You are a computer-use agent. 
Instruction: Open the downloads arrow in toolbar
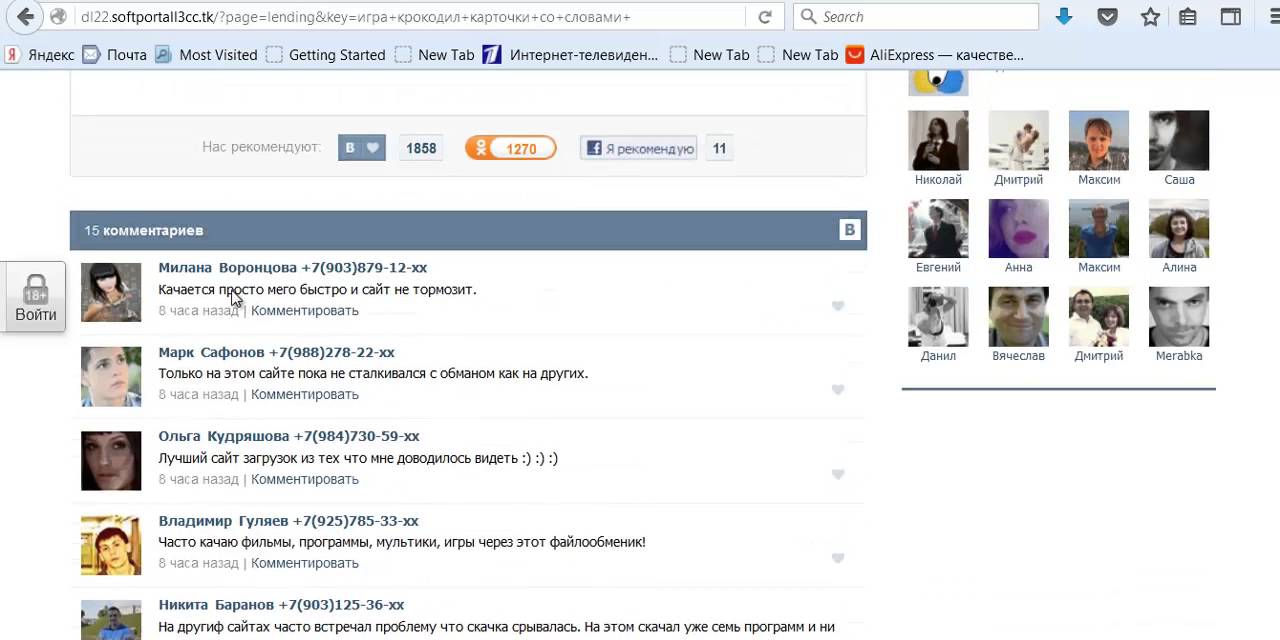coord(1064,17)
